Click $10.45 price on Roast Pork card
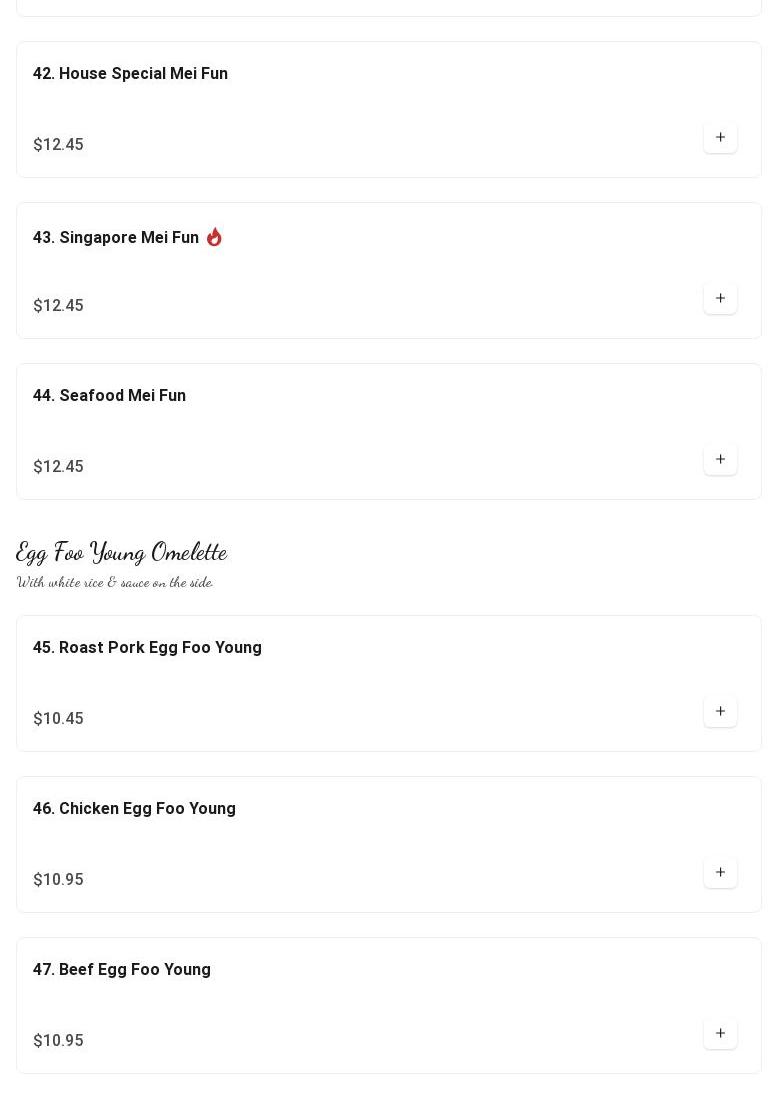Screen dimensions: 778x1093 58,719
